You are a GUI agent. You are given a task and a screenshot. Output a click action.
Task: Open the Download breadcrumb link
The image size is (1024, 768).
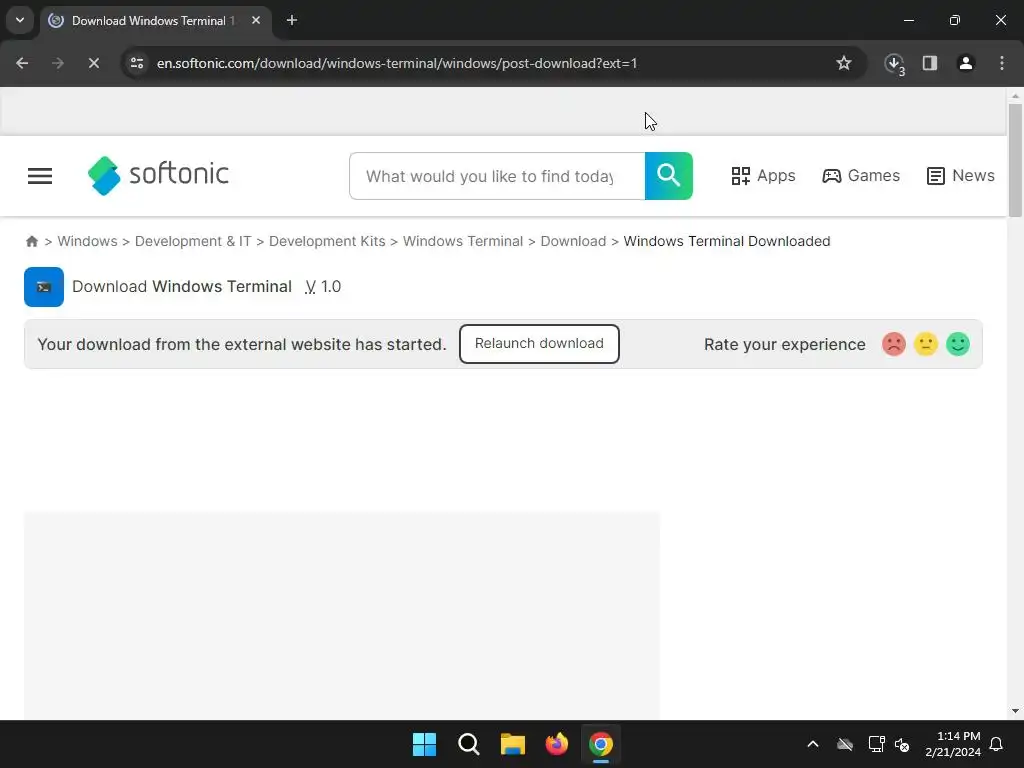click(x=573, y=241)
